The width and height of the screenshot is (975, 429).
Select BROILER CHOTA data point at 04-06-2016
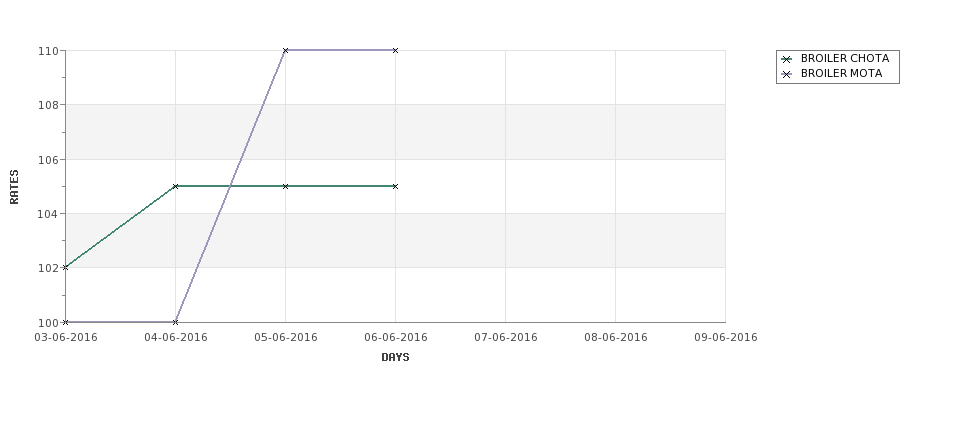175,186
